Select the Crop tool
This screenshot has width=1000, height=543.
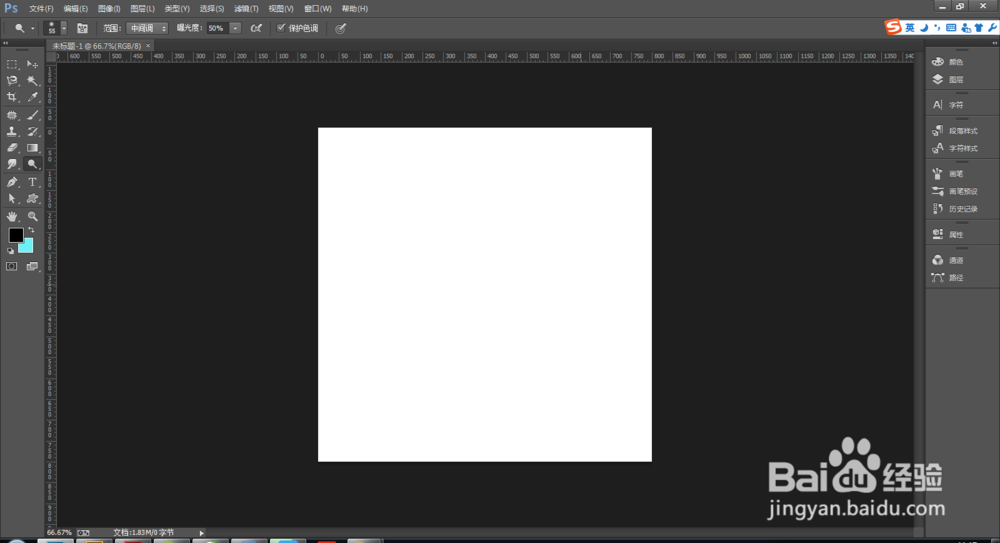coord(12,97)
